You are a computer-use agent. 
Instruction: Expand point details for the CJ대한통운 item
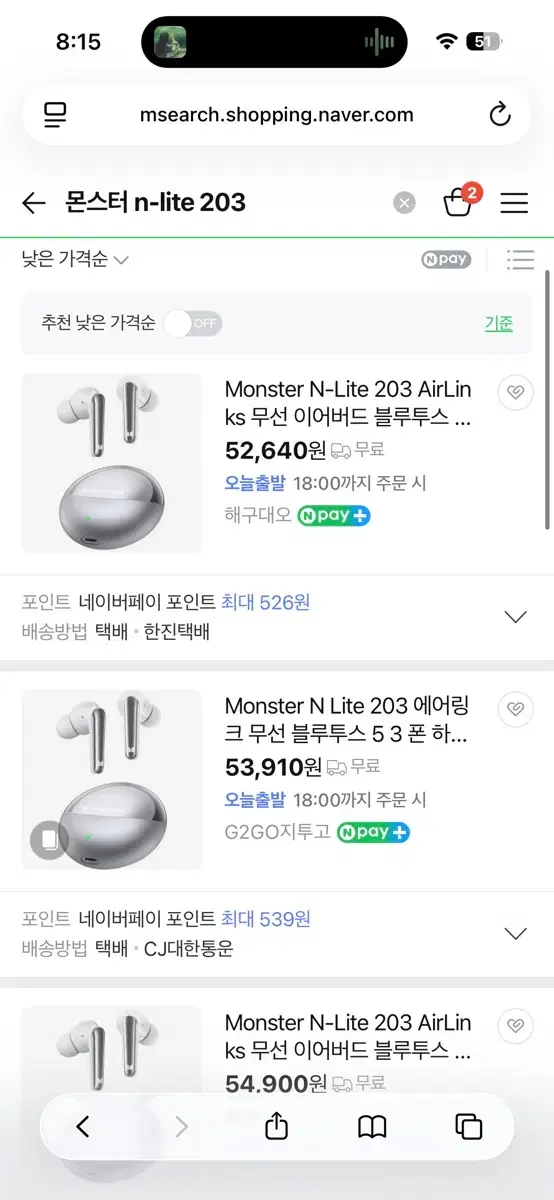click(x=515, y=934)
